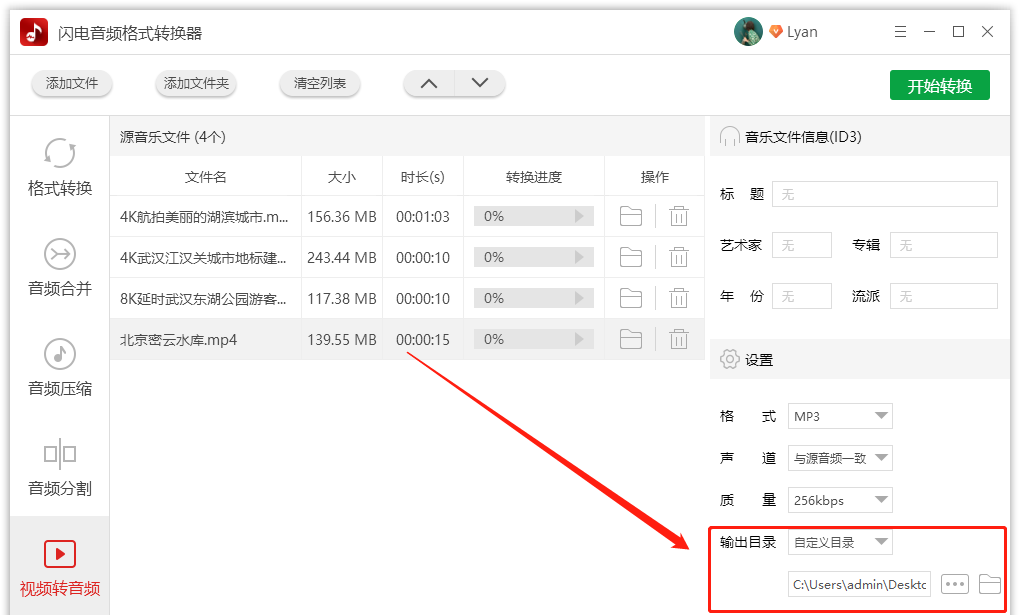The width and height of the screenshot is (1020, 616).
Task: Select the 视频转音频 video-to-audio tab
Action: pos(60,567)
